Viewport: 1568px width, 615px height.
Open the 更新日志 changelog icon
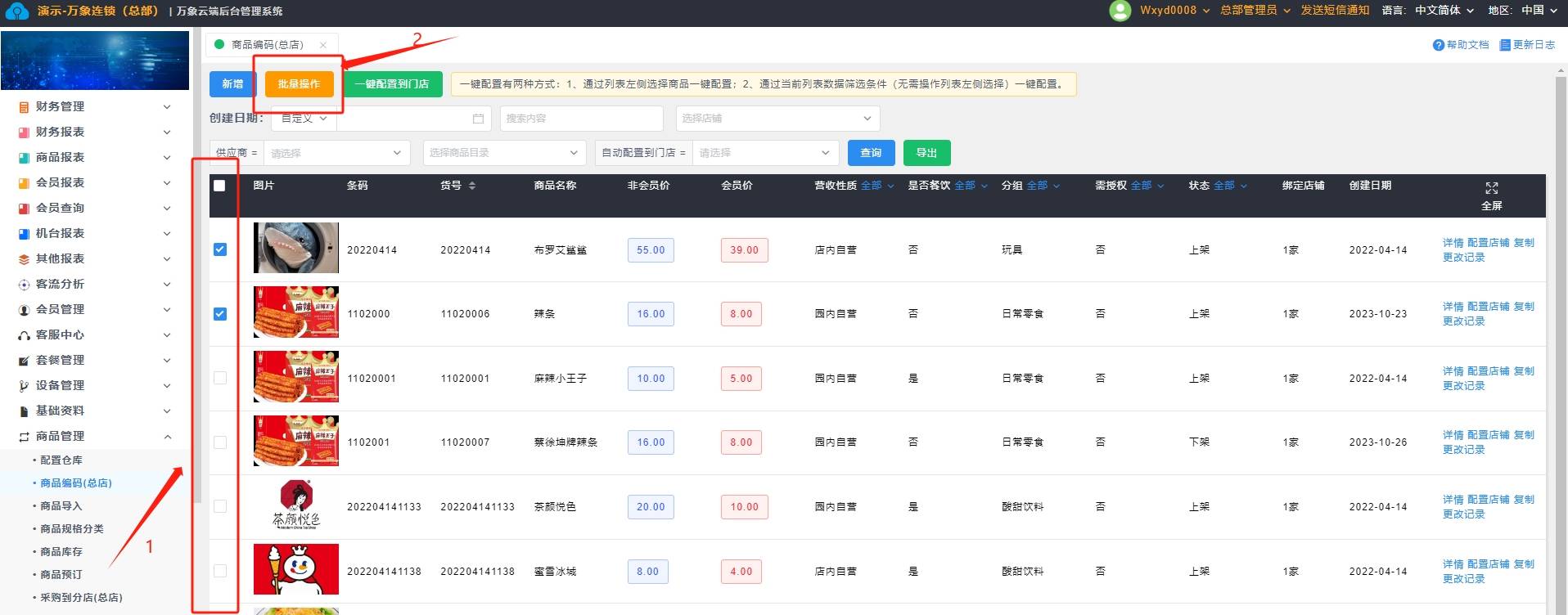point(1504,45)
